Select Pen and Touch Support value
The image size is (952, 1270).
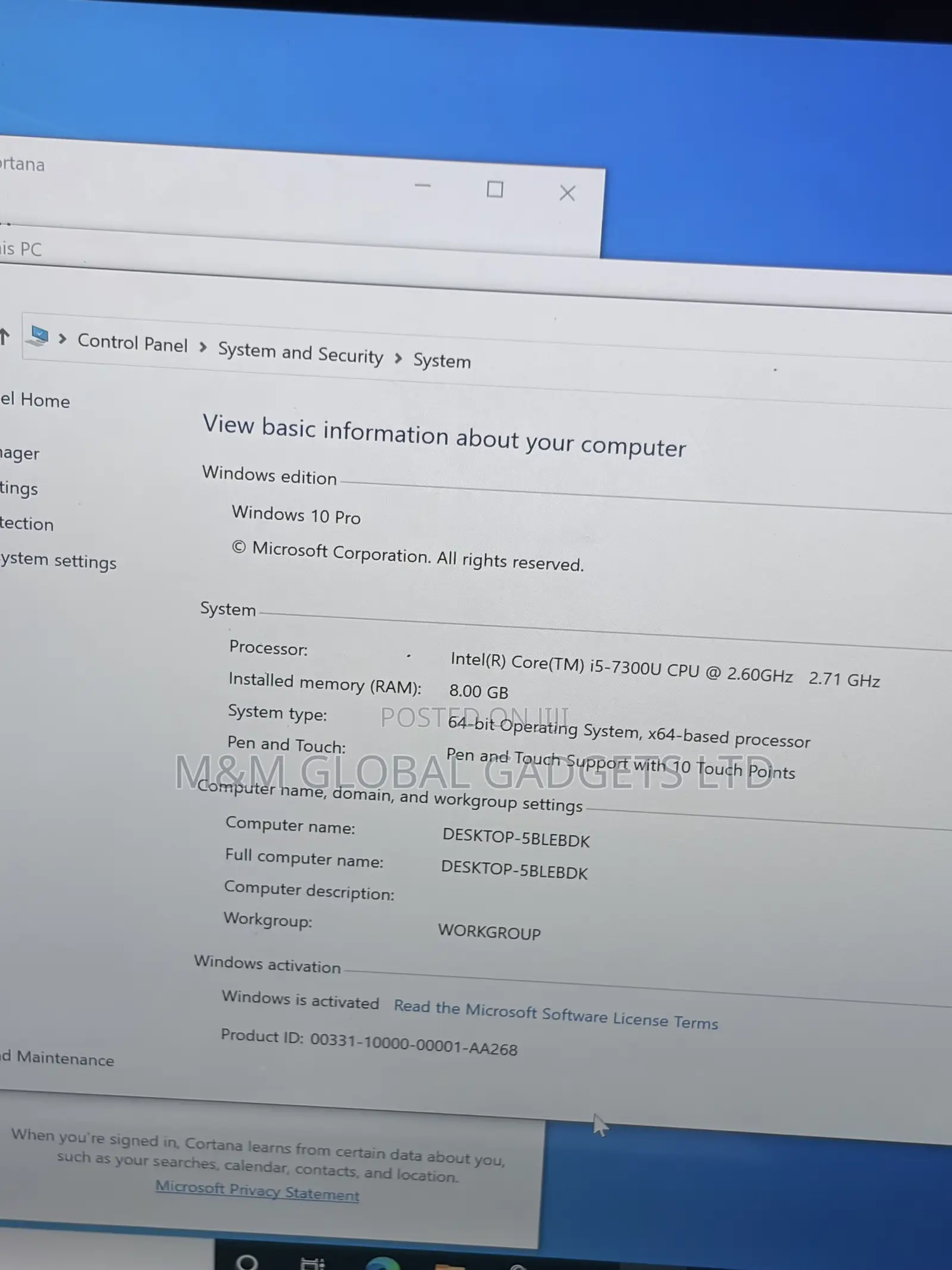[x=621, y=764]
